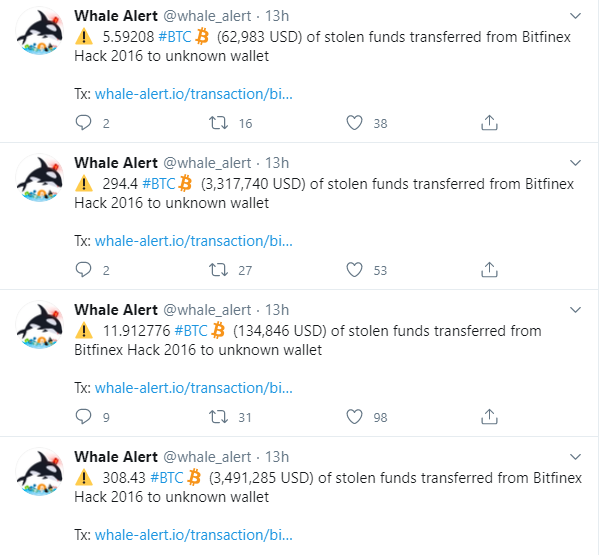
Task: Share the 11.912776 BTC tweet
Action: 489,416
